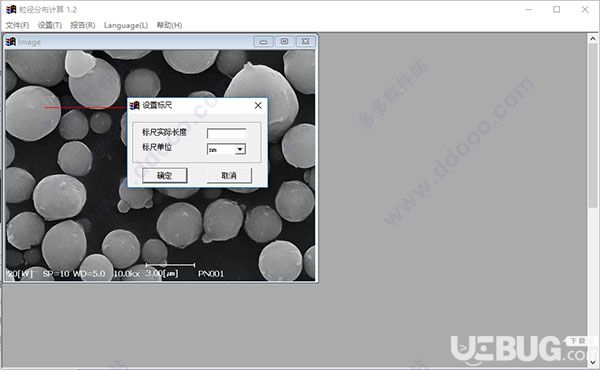Click the 标尺实际长度 label
The height and width of the screenshot is (370, 600).
pos(165,132)
